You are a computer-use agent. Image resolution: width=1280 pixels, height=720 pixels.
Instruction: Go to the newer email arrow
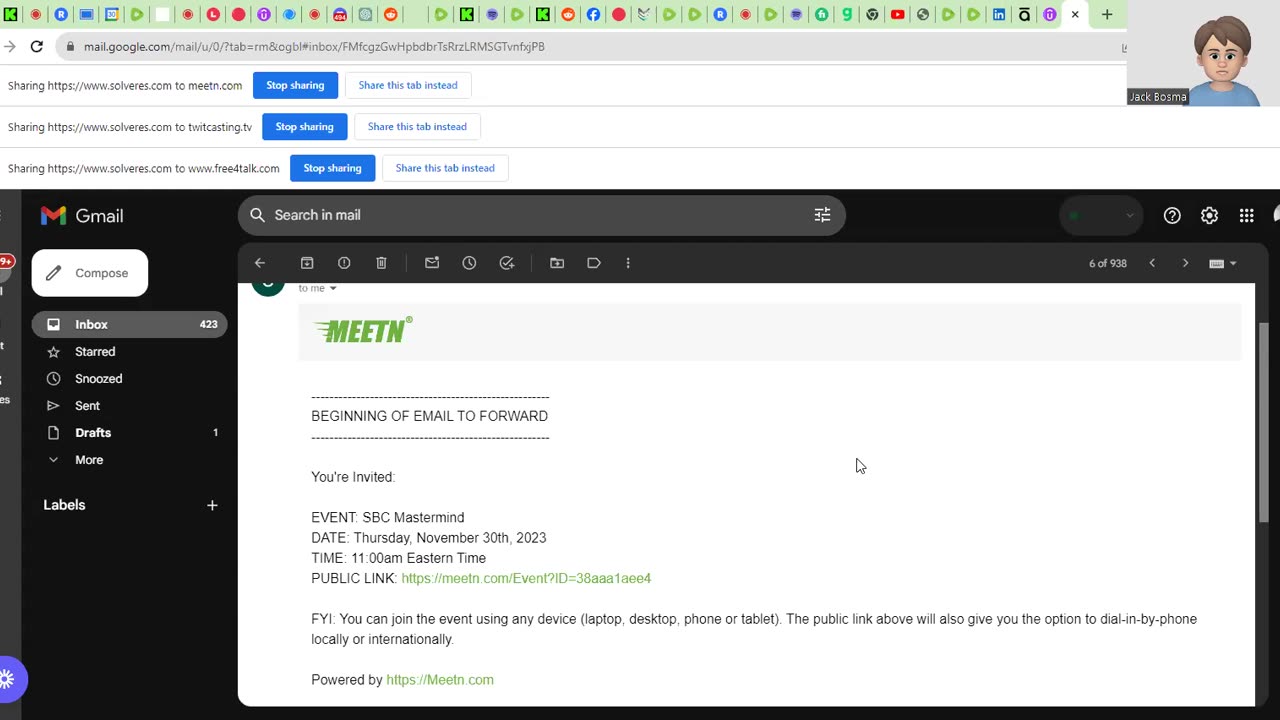tap(1152, 263)
